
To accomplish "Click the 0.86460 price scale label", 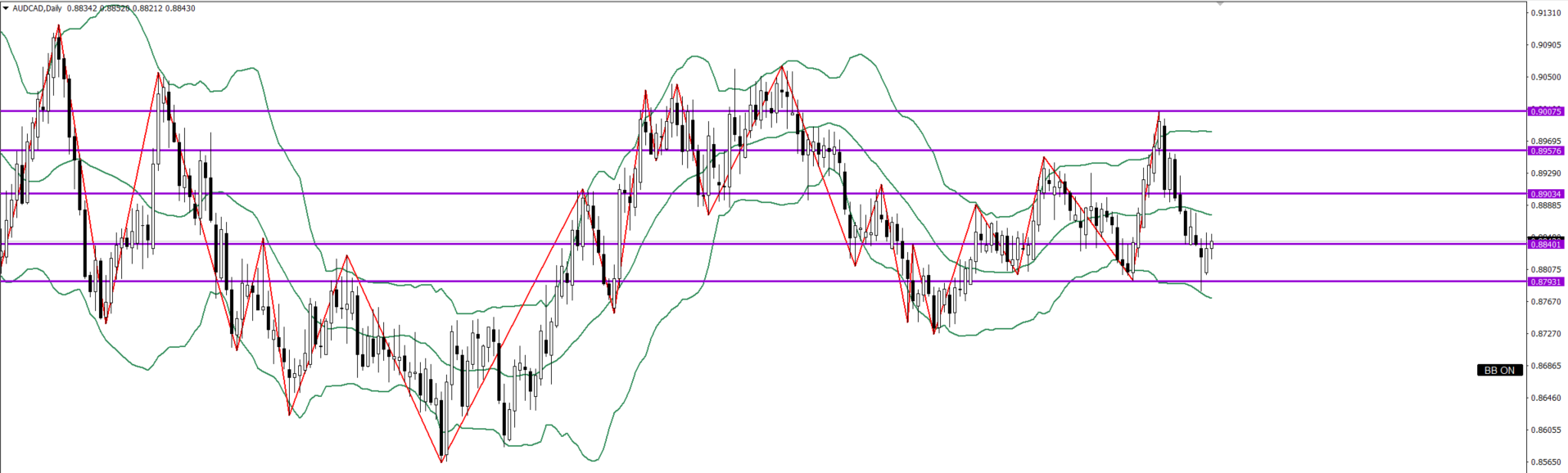I will [x=1546, y=399].
